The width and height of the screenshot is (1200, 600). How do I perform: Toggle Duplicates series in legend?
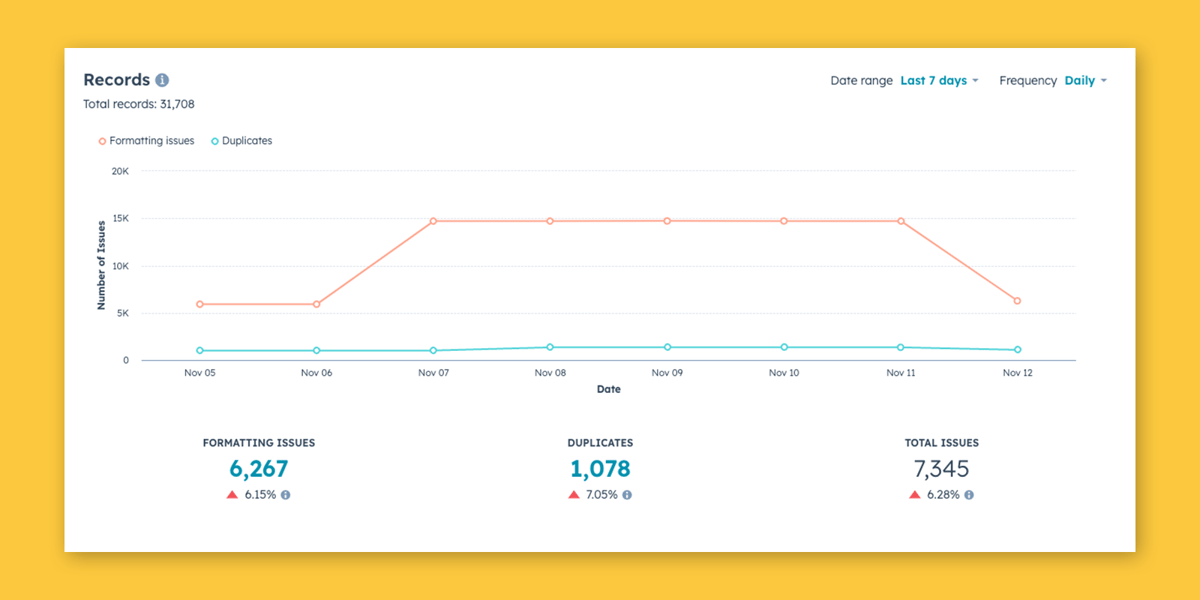point(241,141)
